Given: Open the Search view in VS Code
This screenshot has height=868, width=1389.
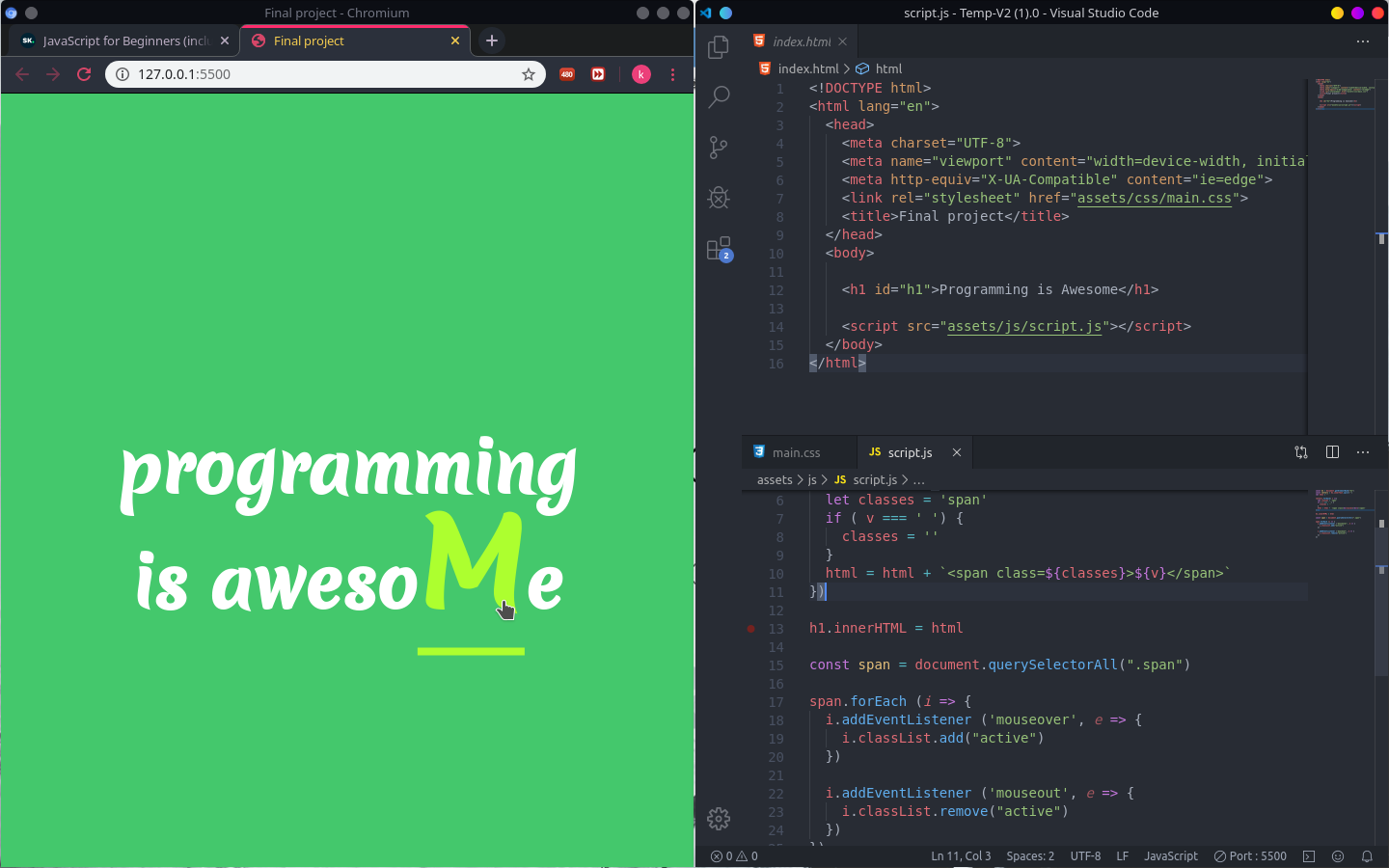Looking at the screenshot, I should pos(719,96).
